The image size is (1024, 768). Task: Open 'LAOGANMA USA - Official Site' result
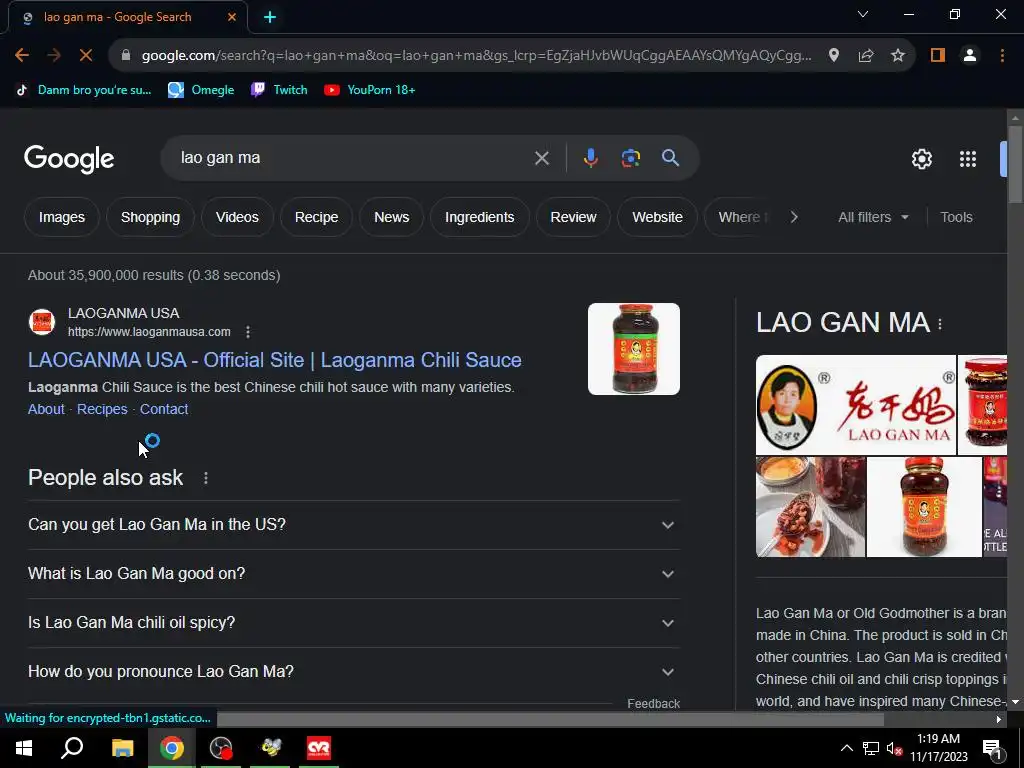[x=274, y=360]
